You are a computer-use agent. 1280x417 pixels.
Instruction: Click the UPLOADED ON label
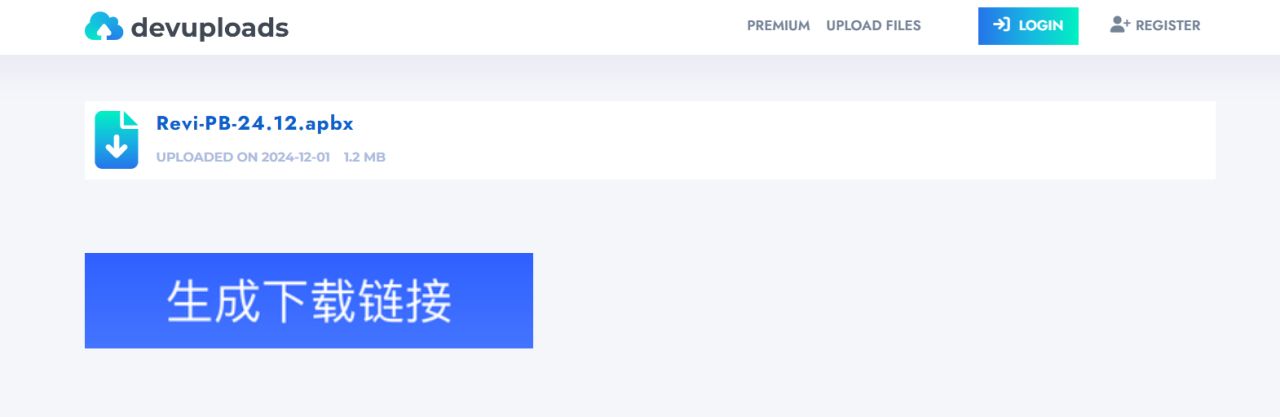(207, 157)
